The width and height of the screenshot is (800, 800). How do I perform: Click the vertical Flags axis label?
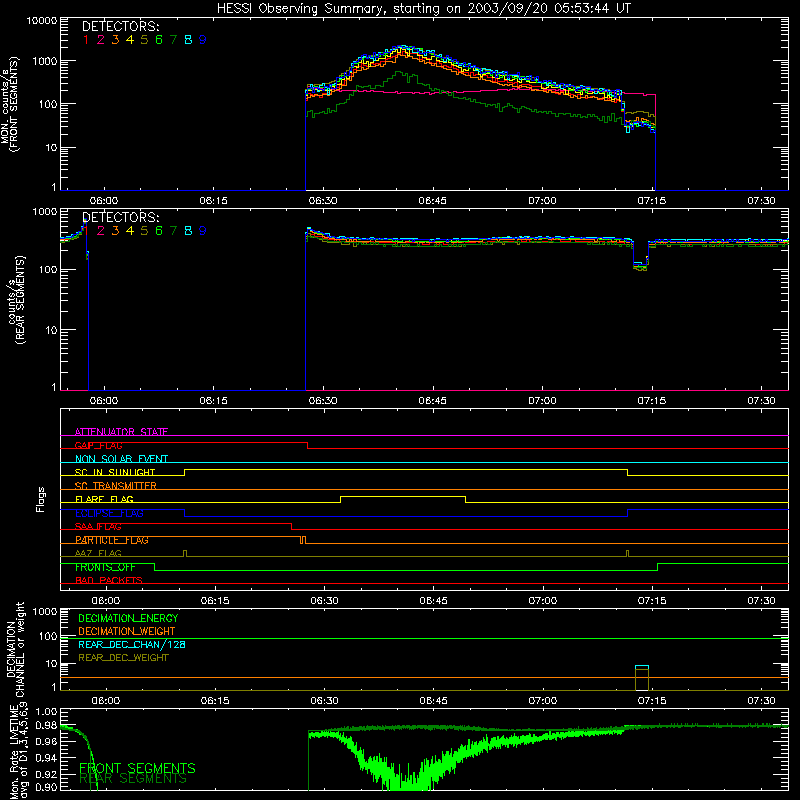[41, 499]
